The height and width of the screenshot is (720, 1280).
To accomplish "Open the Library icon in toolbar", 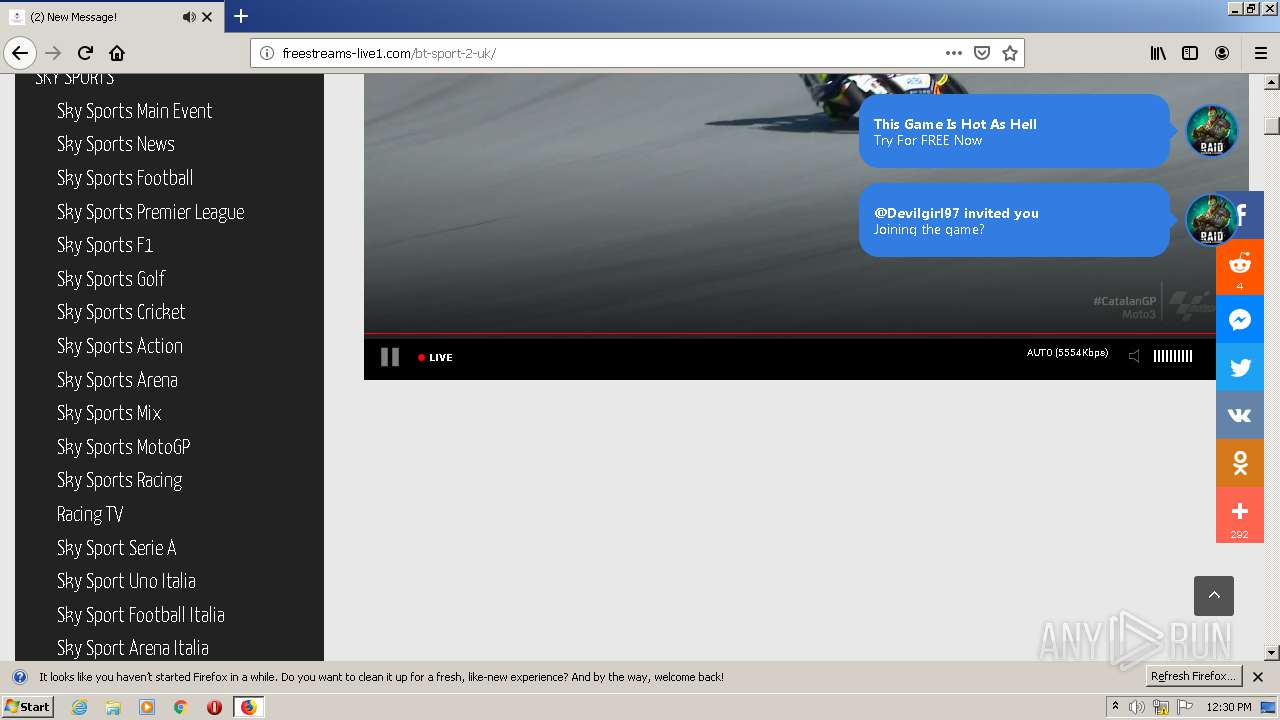I will click(1158, 53).
